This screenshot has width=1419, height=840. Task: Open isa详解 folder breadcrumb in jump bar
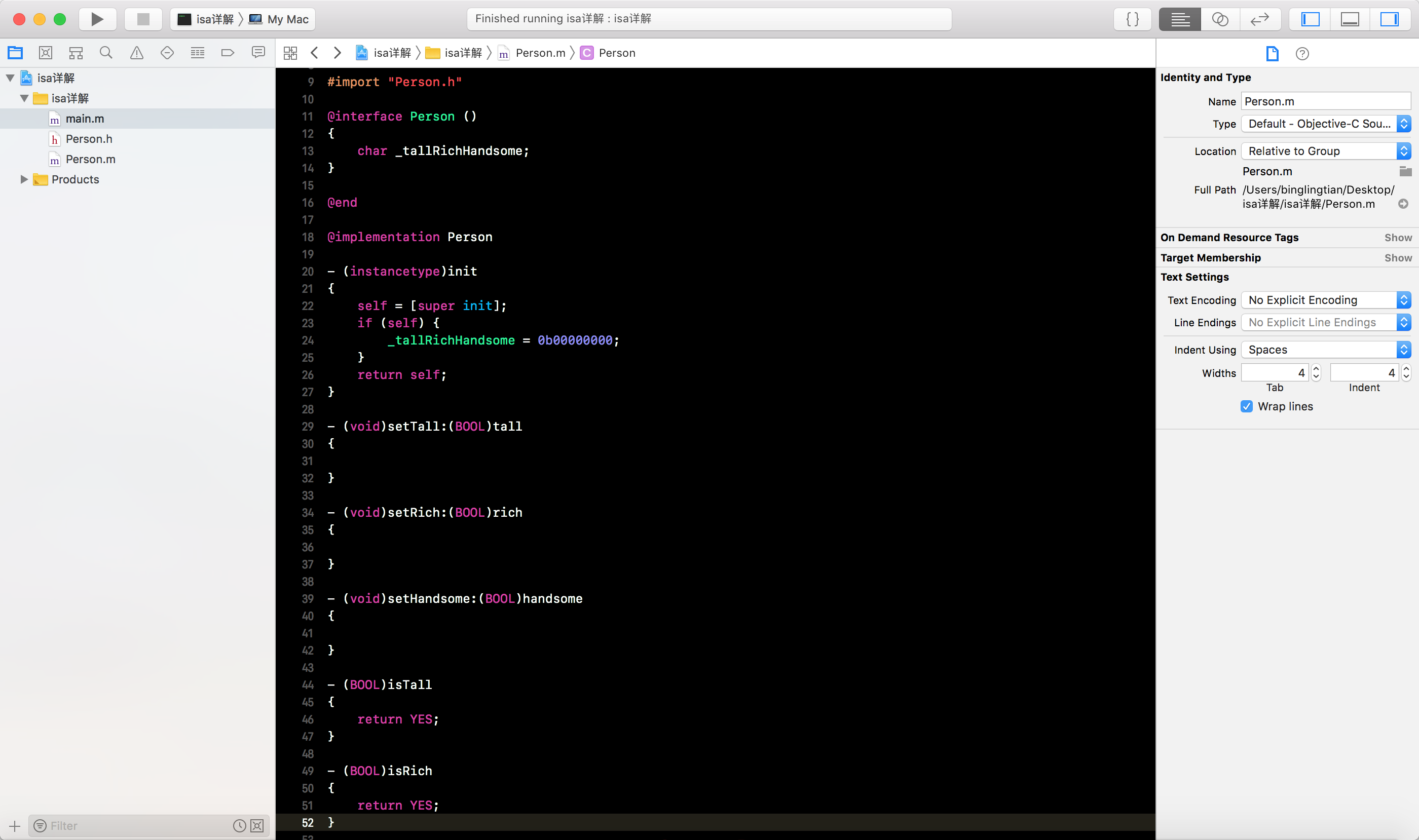point(454,53)
